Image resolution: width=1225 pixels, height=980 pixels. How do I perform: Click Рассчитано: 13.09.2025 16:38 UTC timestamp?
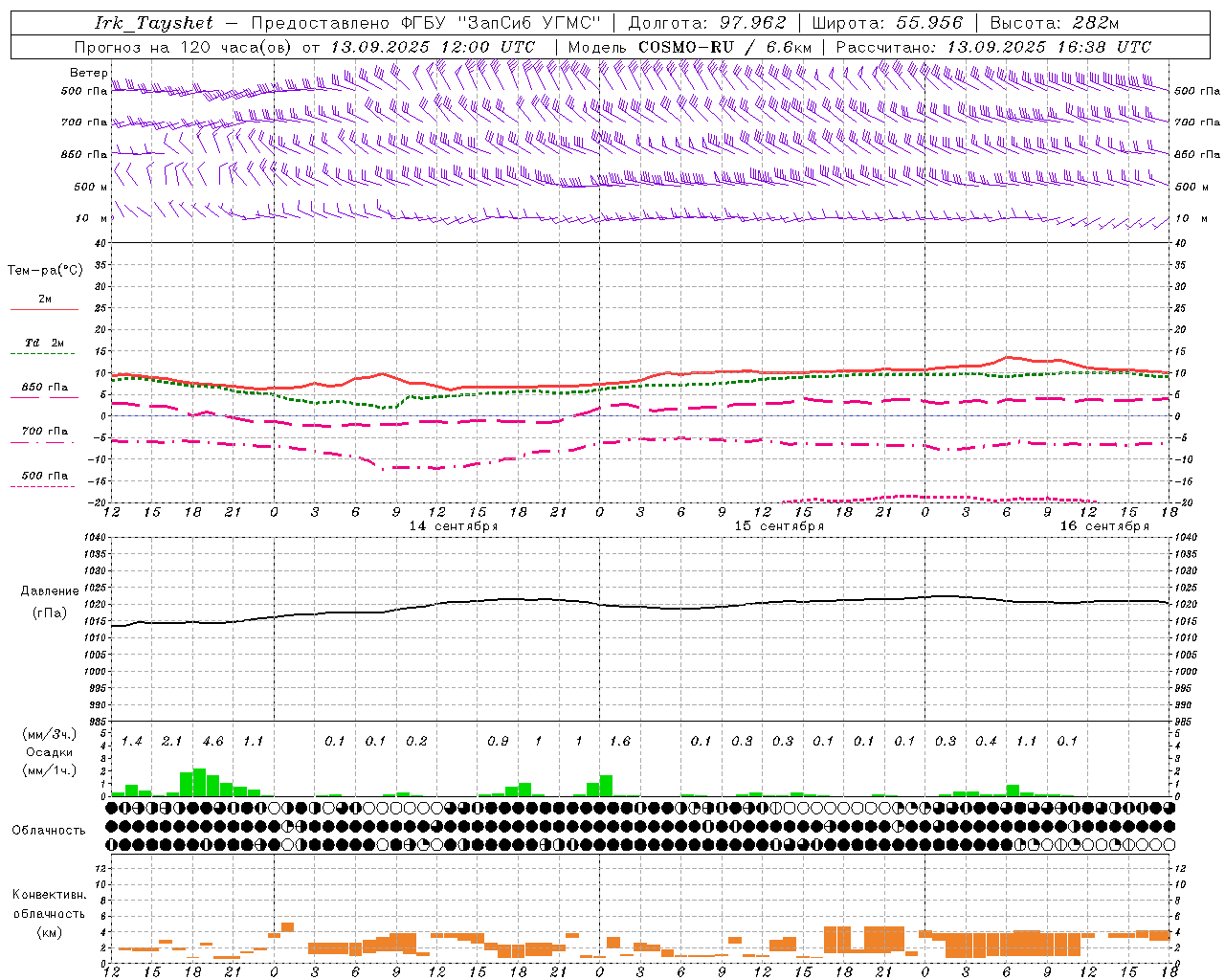[x=993, y=47]
